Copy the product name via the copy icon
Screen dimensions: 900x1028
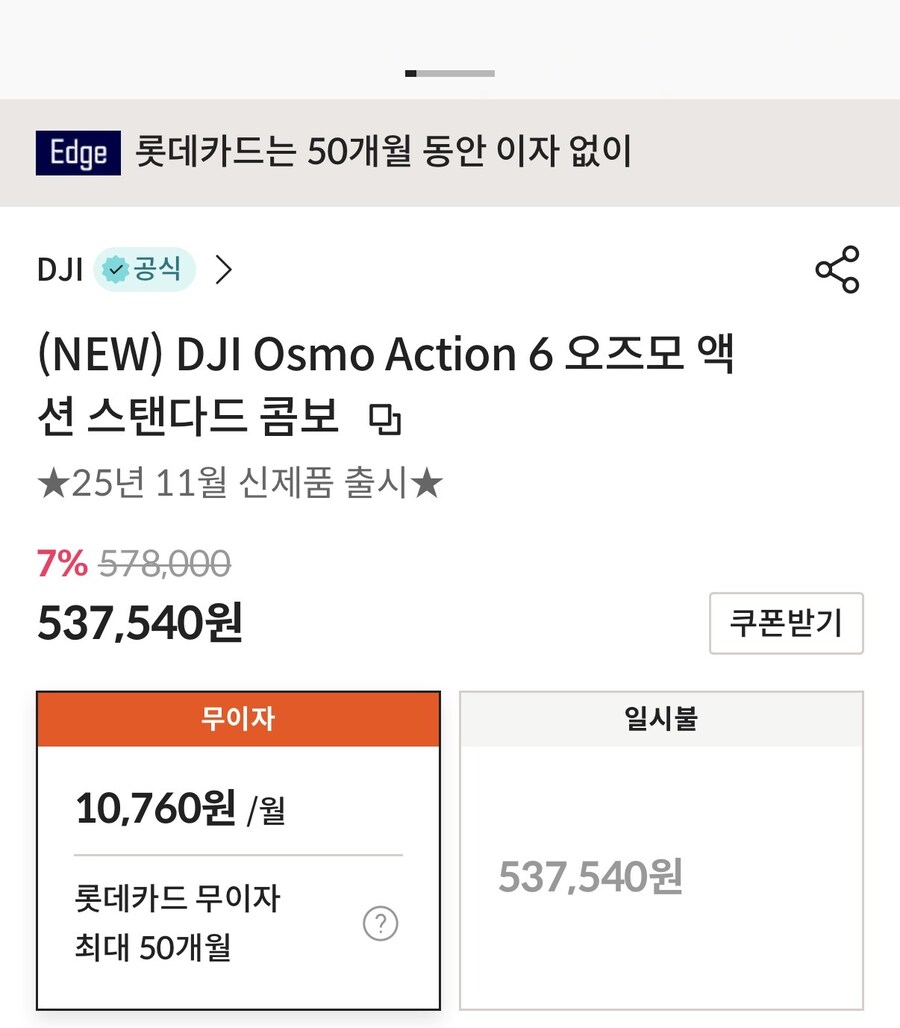385,421
